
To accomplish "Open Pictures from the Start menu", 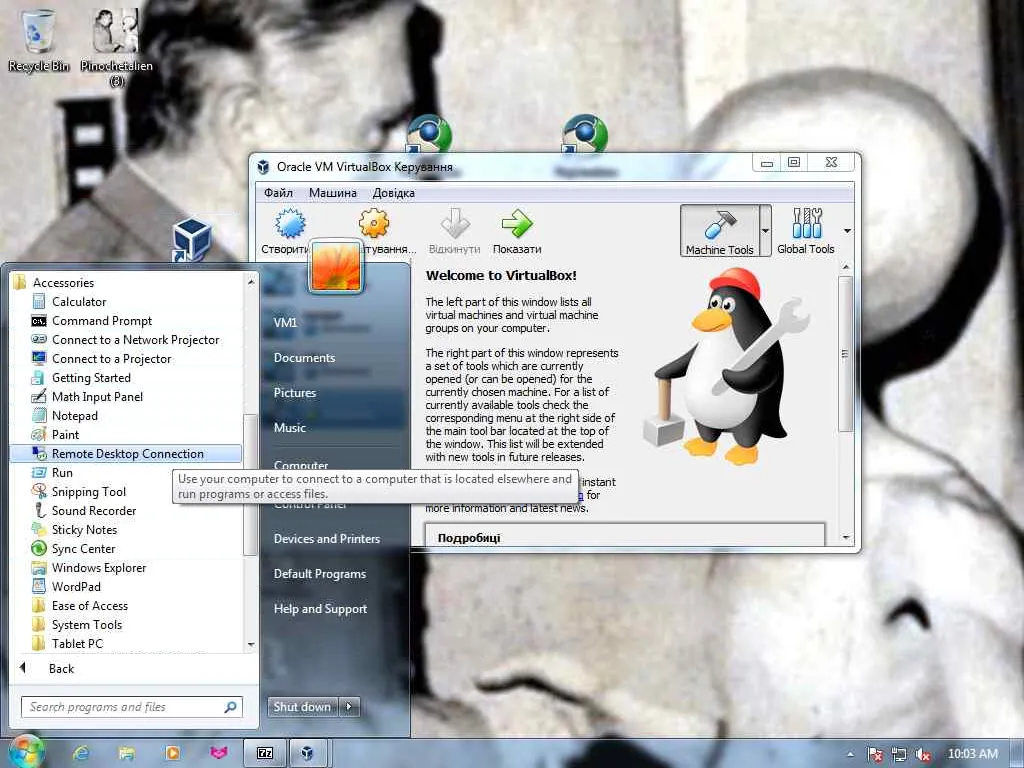I will 295,392.
